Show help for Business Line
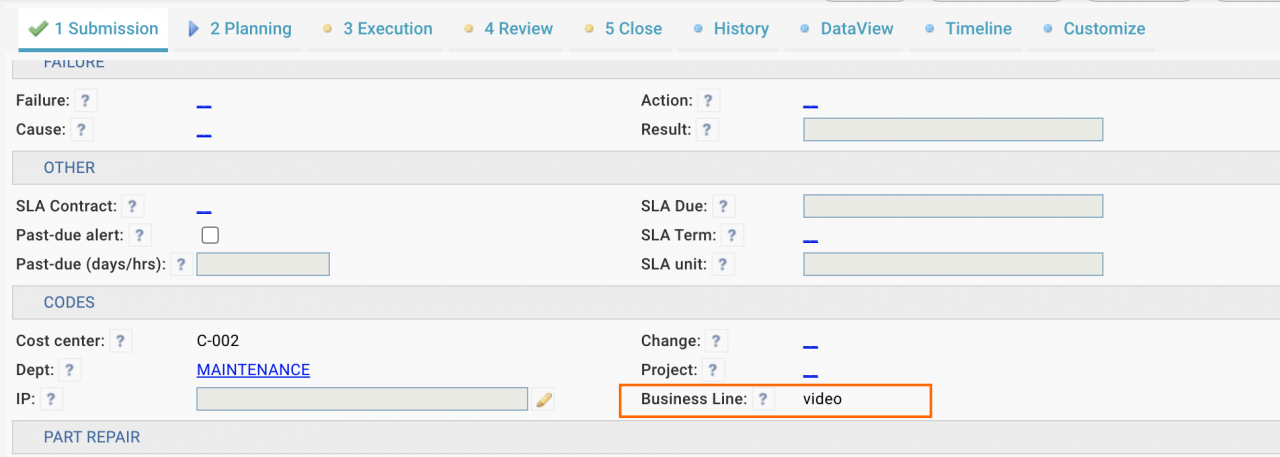The image size is (1280, 457). (763, 399)
